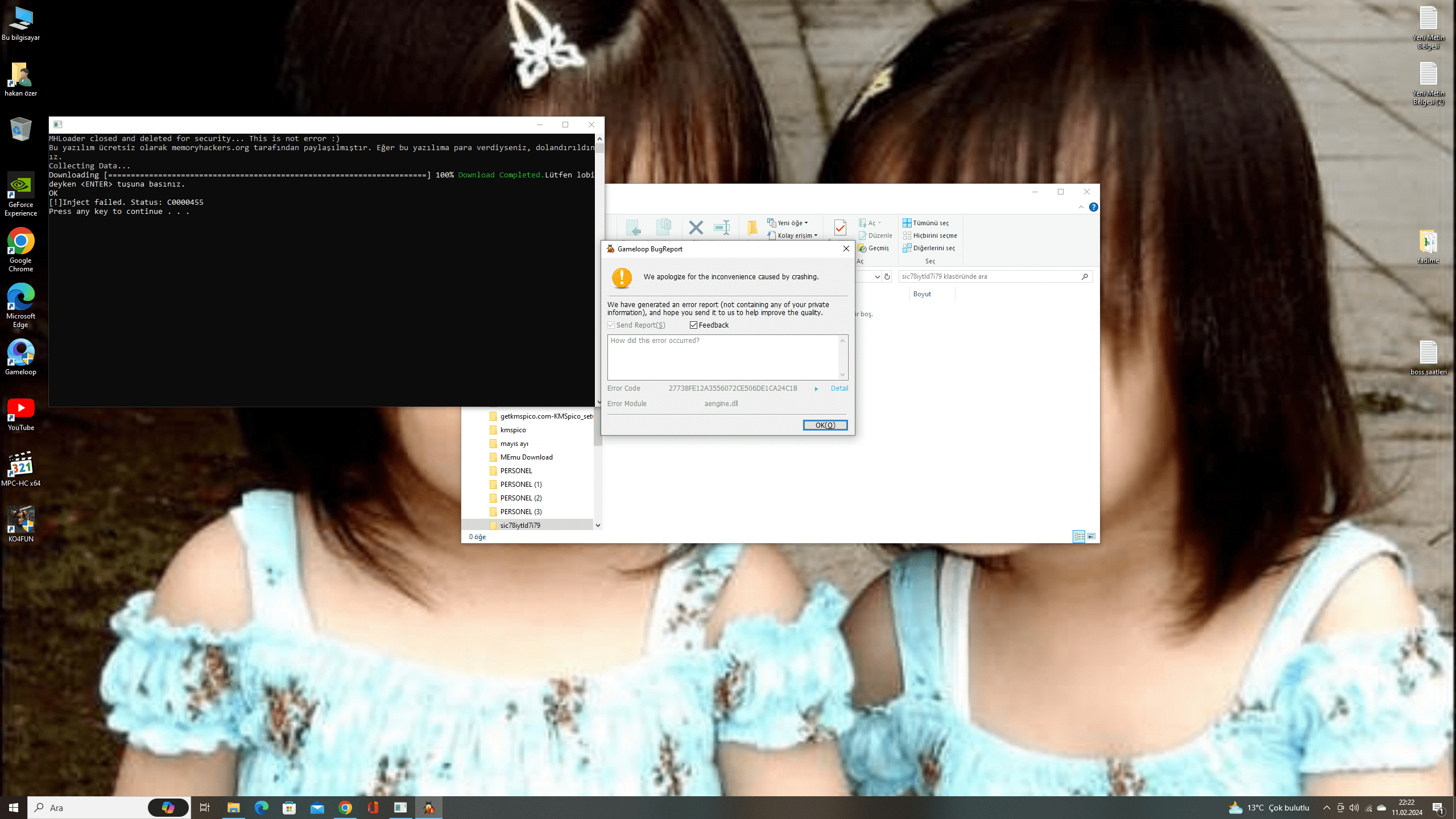Collapse the Explorer ribbon with the chevron
The height and width of the screenshot is (819, 1456).
tap(1081, 207)
